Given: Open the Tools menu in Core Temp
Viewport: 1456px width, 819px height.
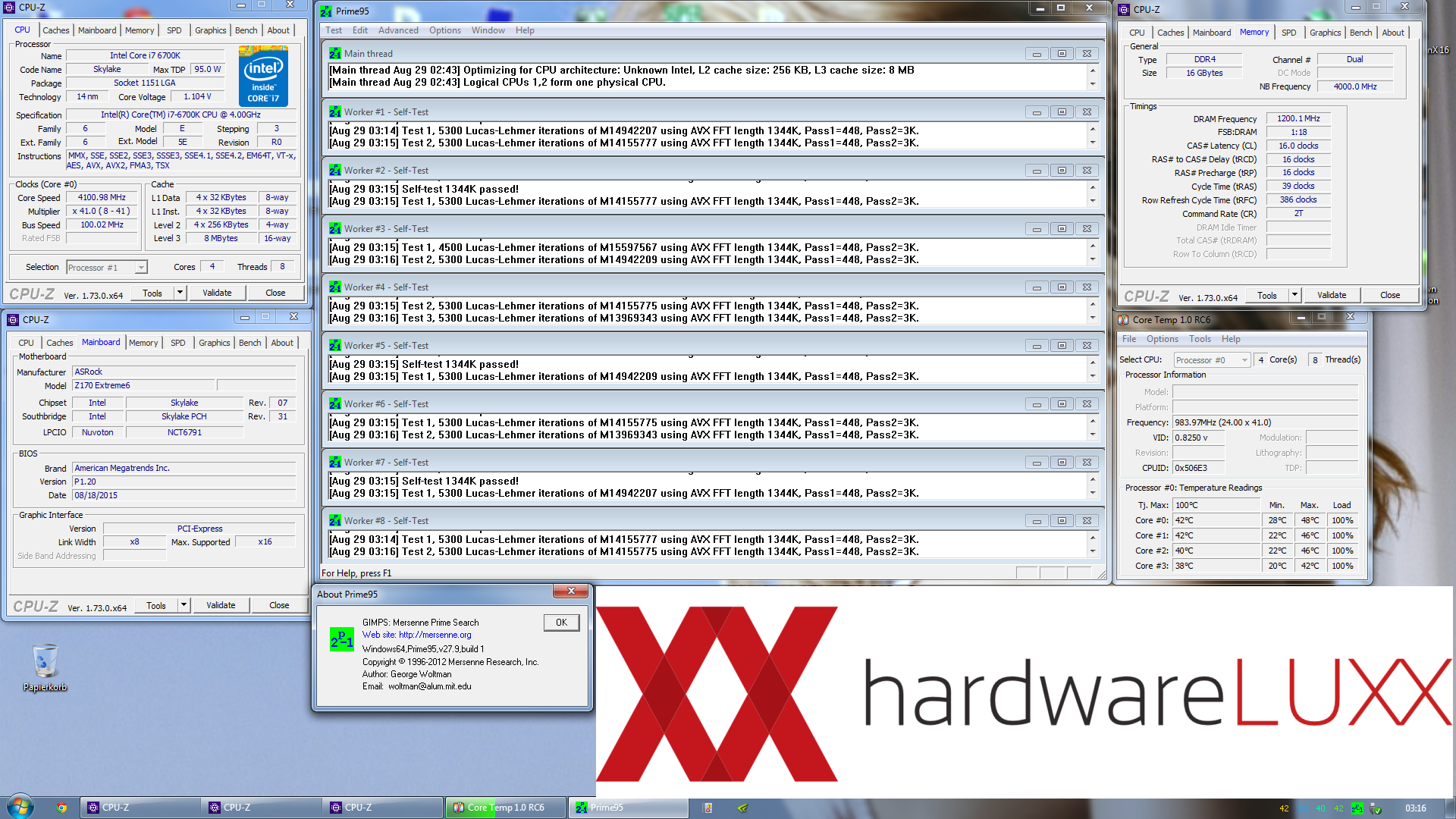Looking at the screenshot, I should coord(1200,339).
